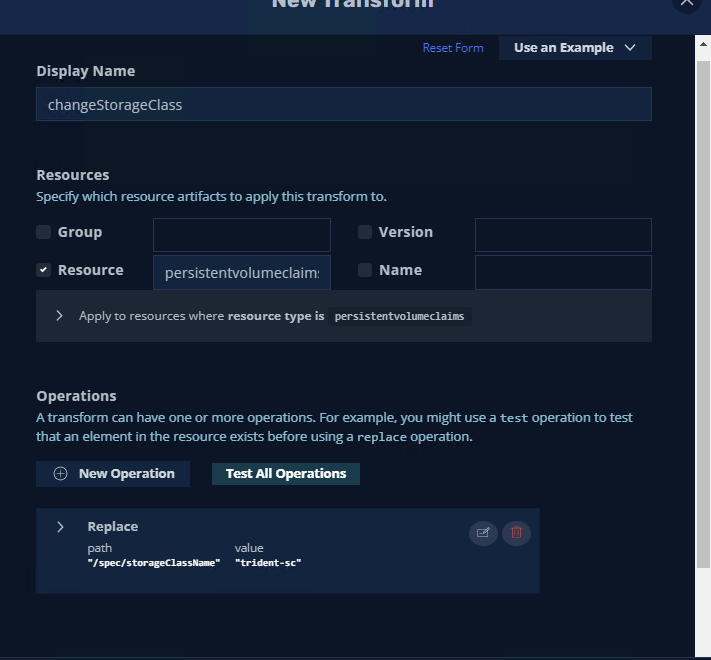
Task: Uncheck the Resource checkbox
Action: [44, 270]
